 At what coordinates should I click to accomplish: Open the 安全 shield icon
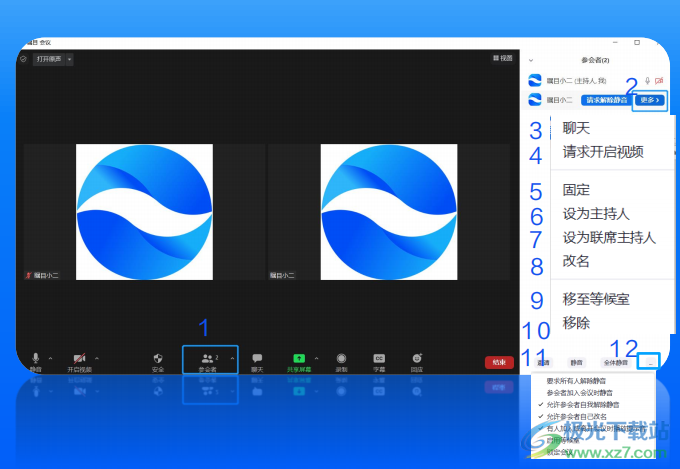click(157, 358)
